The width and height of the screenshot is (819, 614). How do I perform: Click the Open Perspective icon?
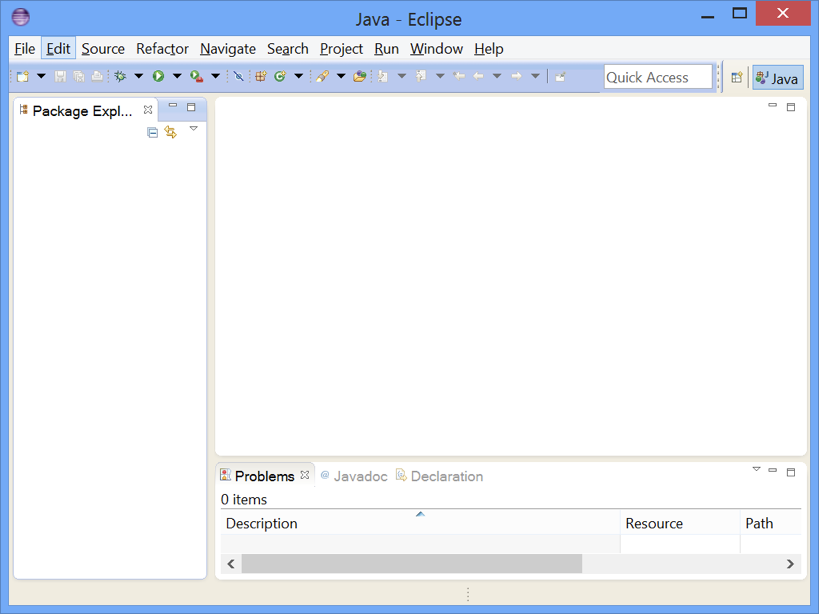pyautogui.click(x=736, y=78)
